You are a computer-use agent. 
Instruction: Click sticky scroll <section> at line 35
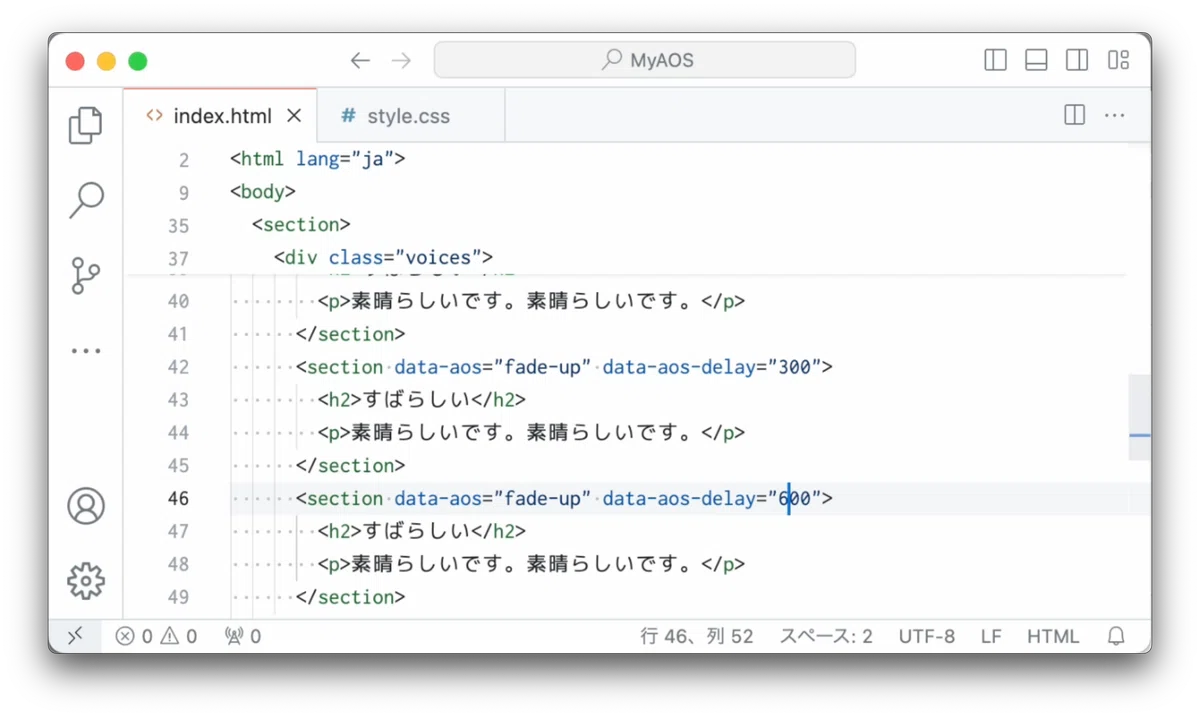point(301,225)
